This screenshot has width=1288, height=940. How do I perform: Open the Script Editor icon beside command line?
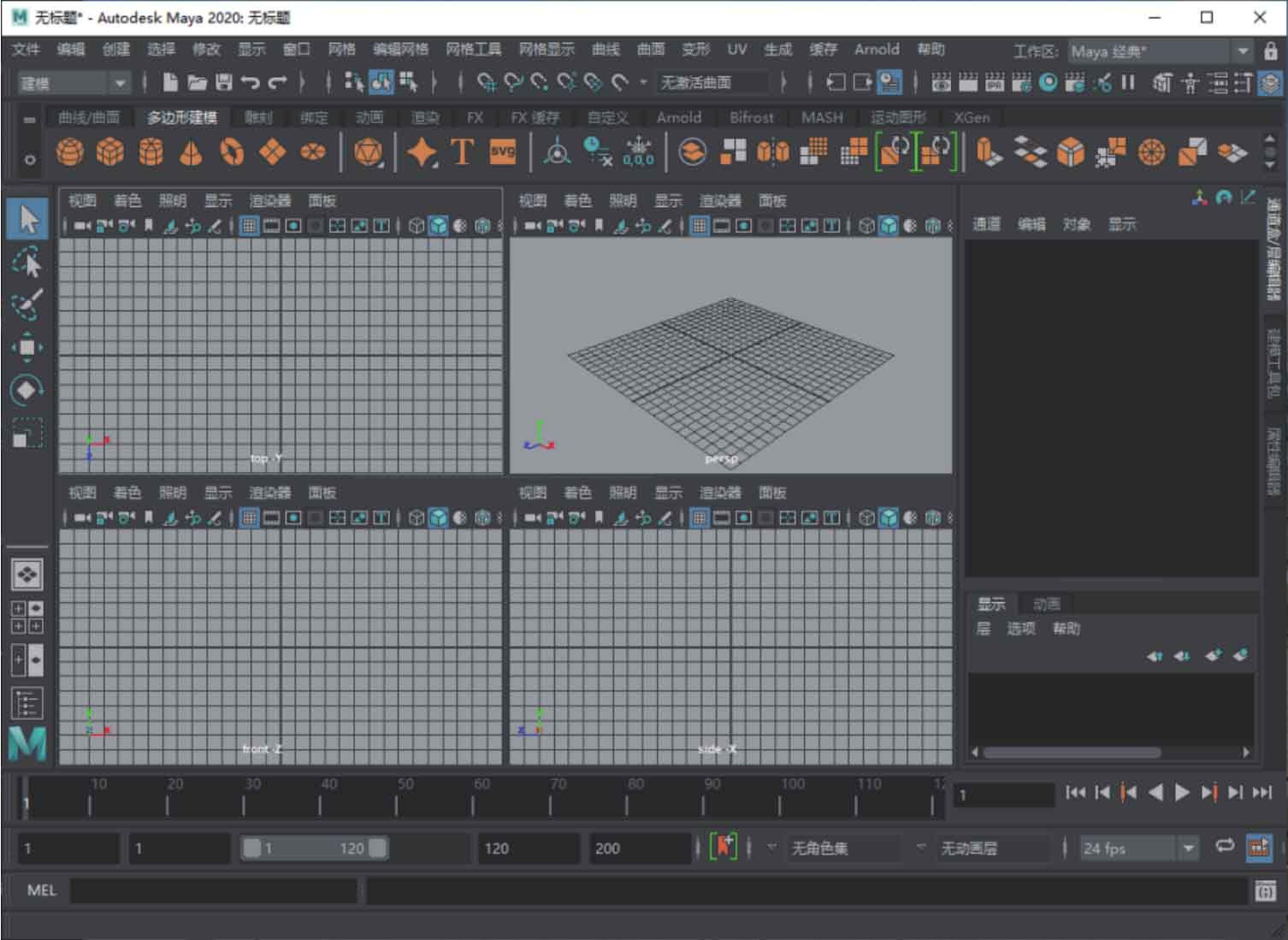point(1265,891)
